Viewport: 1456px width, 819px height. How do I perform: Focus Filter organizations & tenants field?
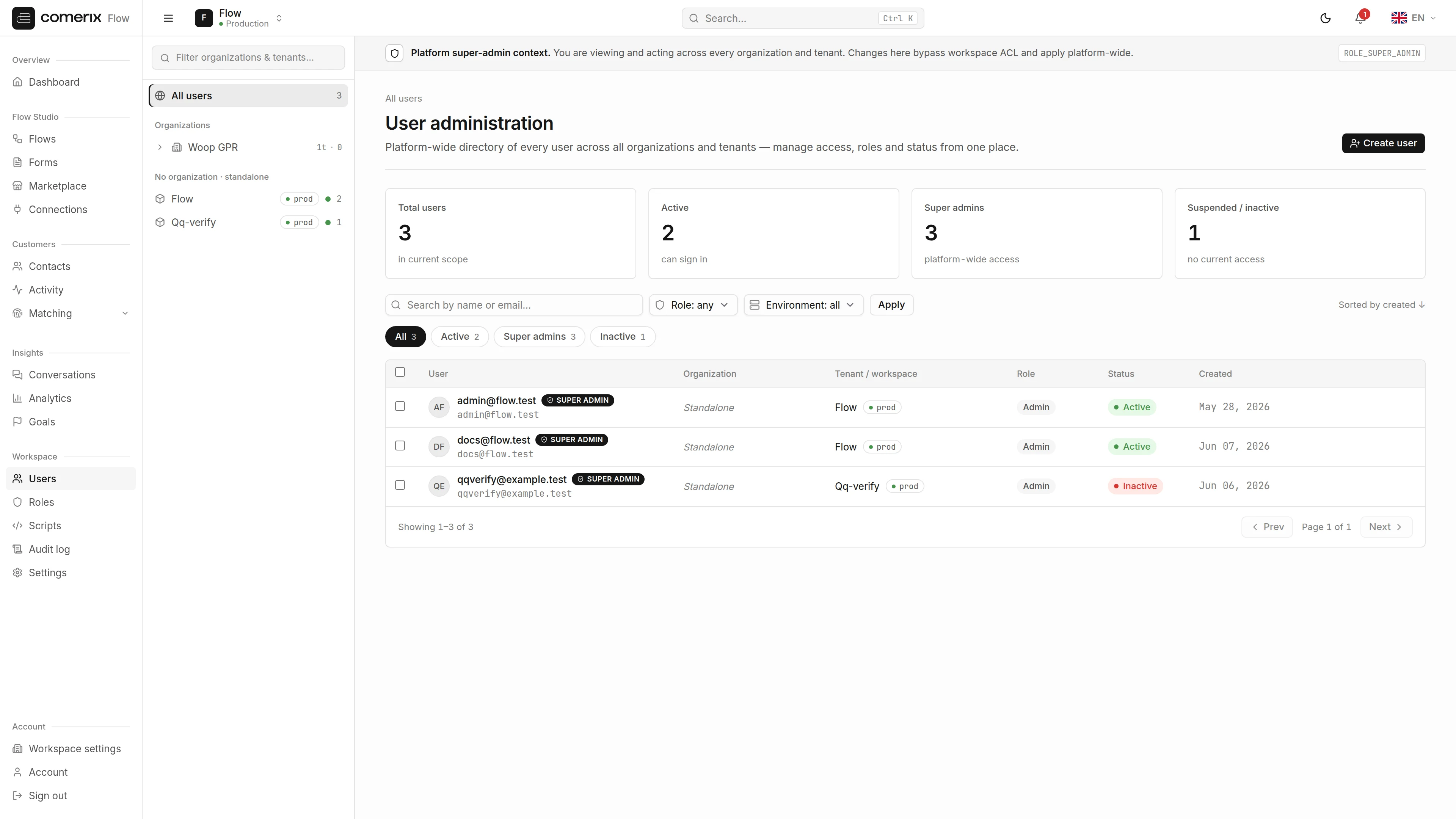248,58
